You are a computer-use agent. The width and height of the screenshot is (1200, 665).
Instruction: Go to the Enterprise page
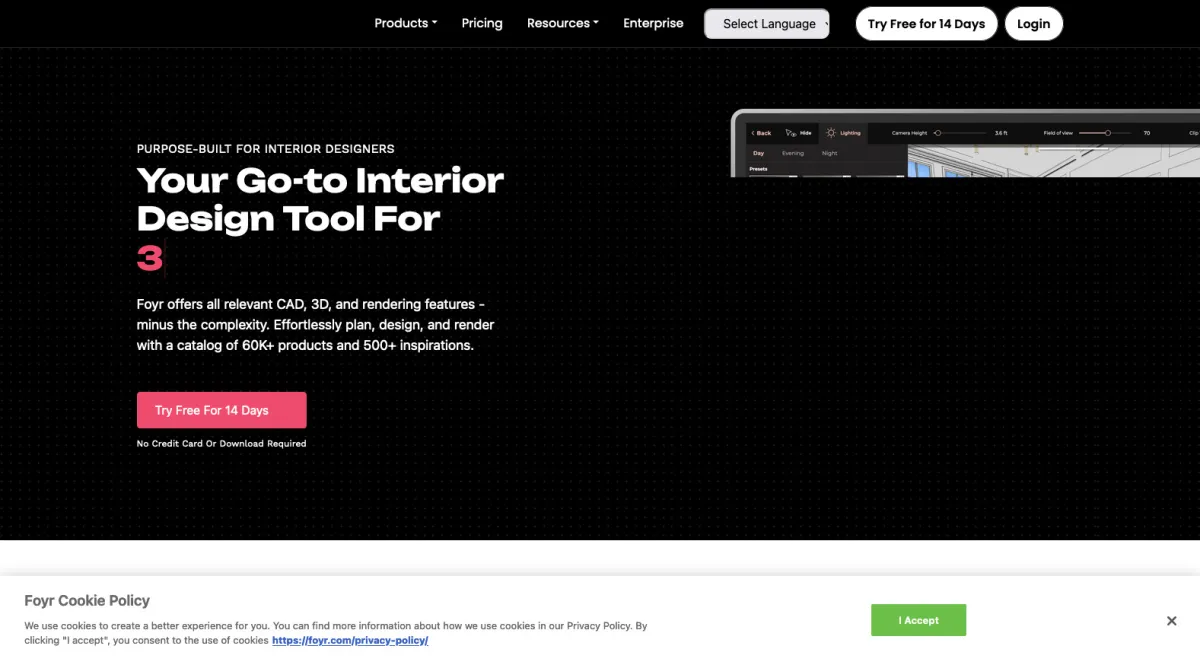(x=653, y=23)
